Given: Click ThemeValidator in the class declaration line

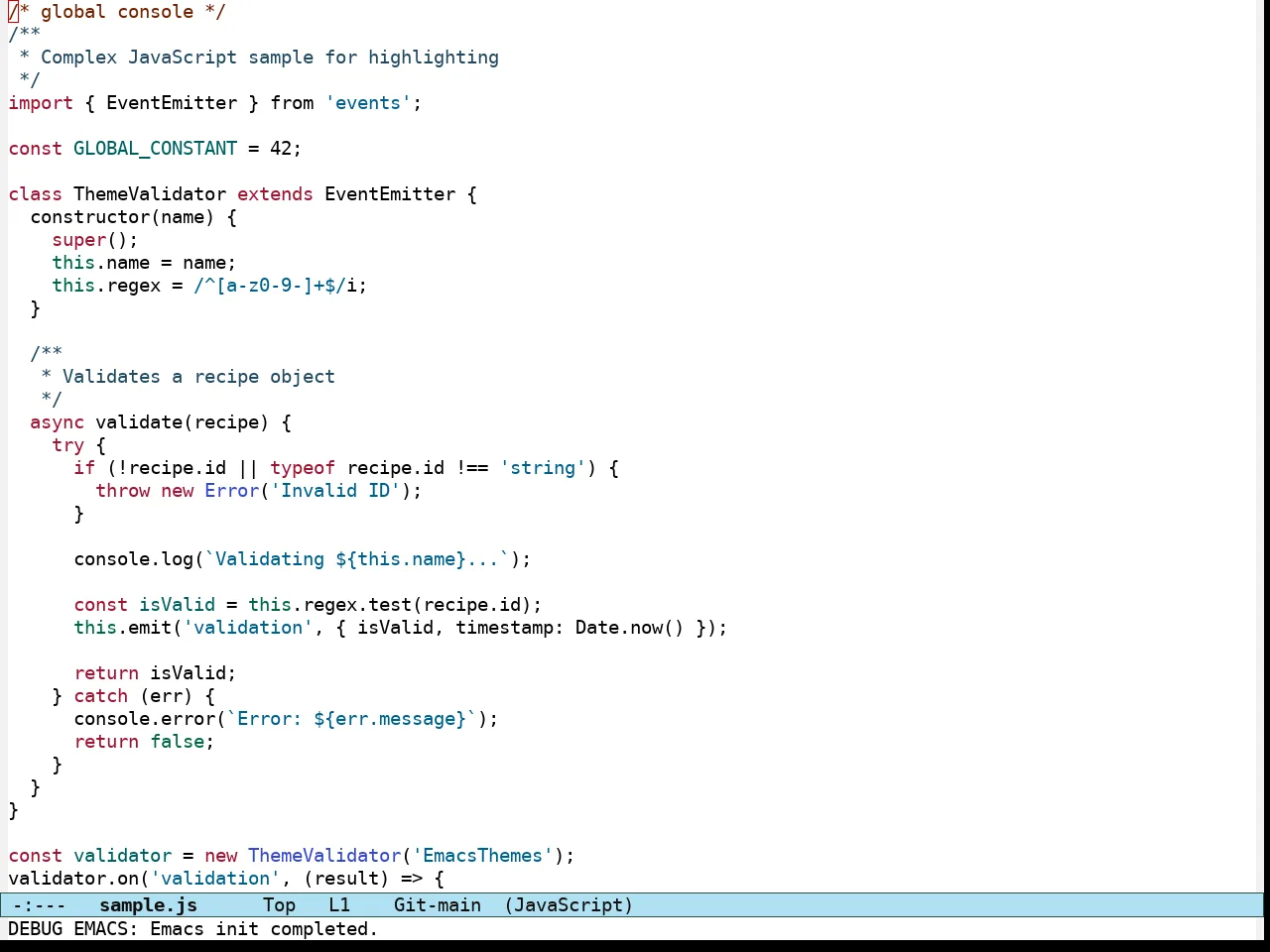Looking at the screenshot, I should (150, 194).
